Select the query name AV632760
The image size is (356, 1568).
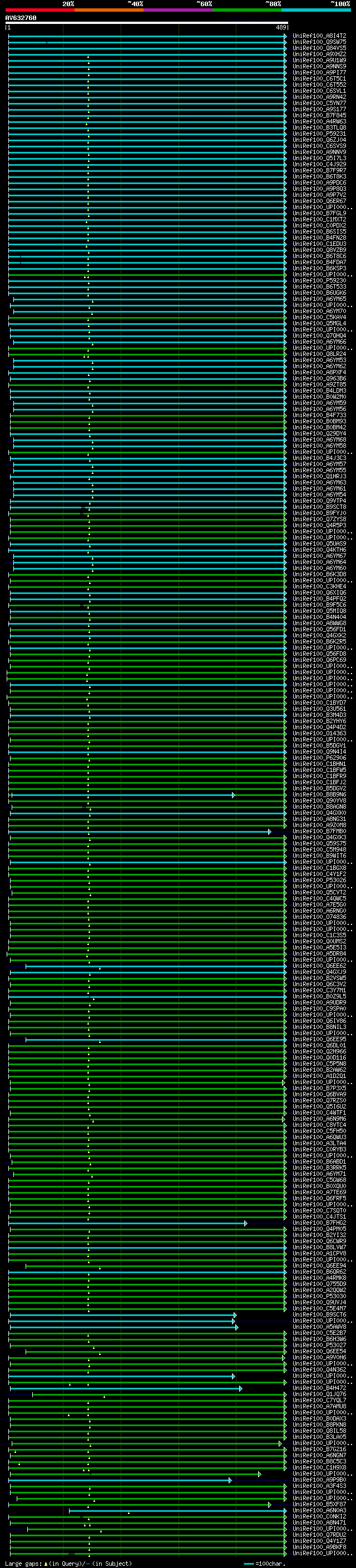pos(21,18)
